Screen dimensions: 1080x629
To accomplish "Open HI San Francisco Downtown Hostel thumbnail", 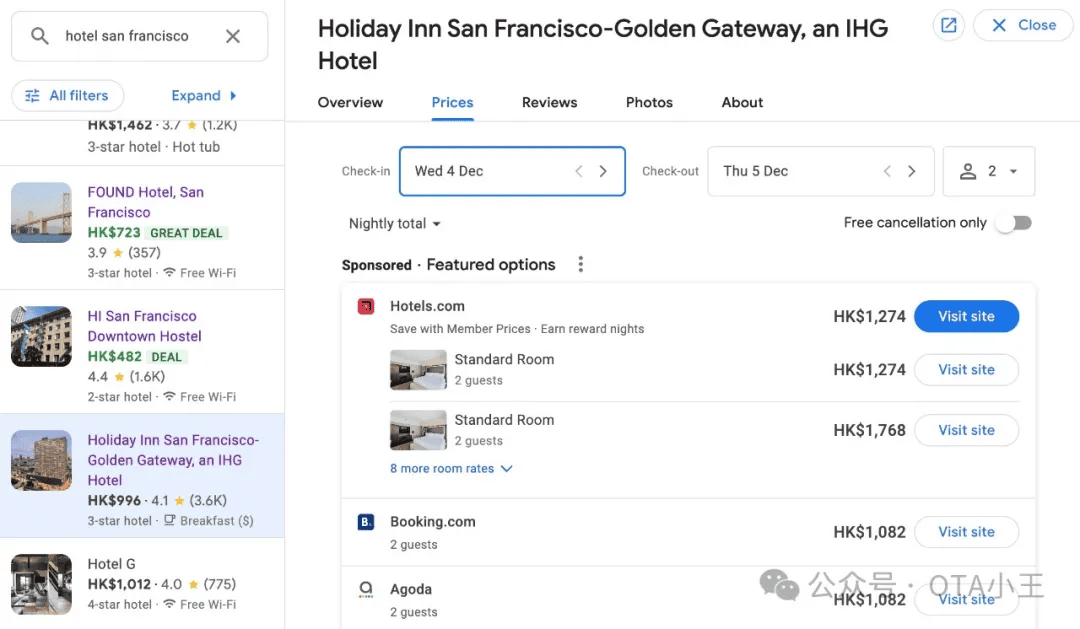I will tap(41, 336).
